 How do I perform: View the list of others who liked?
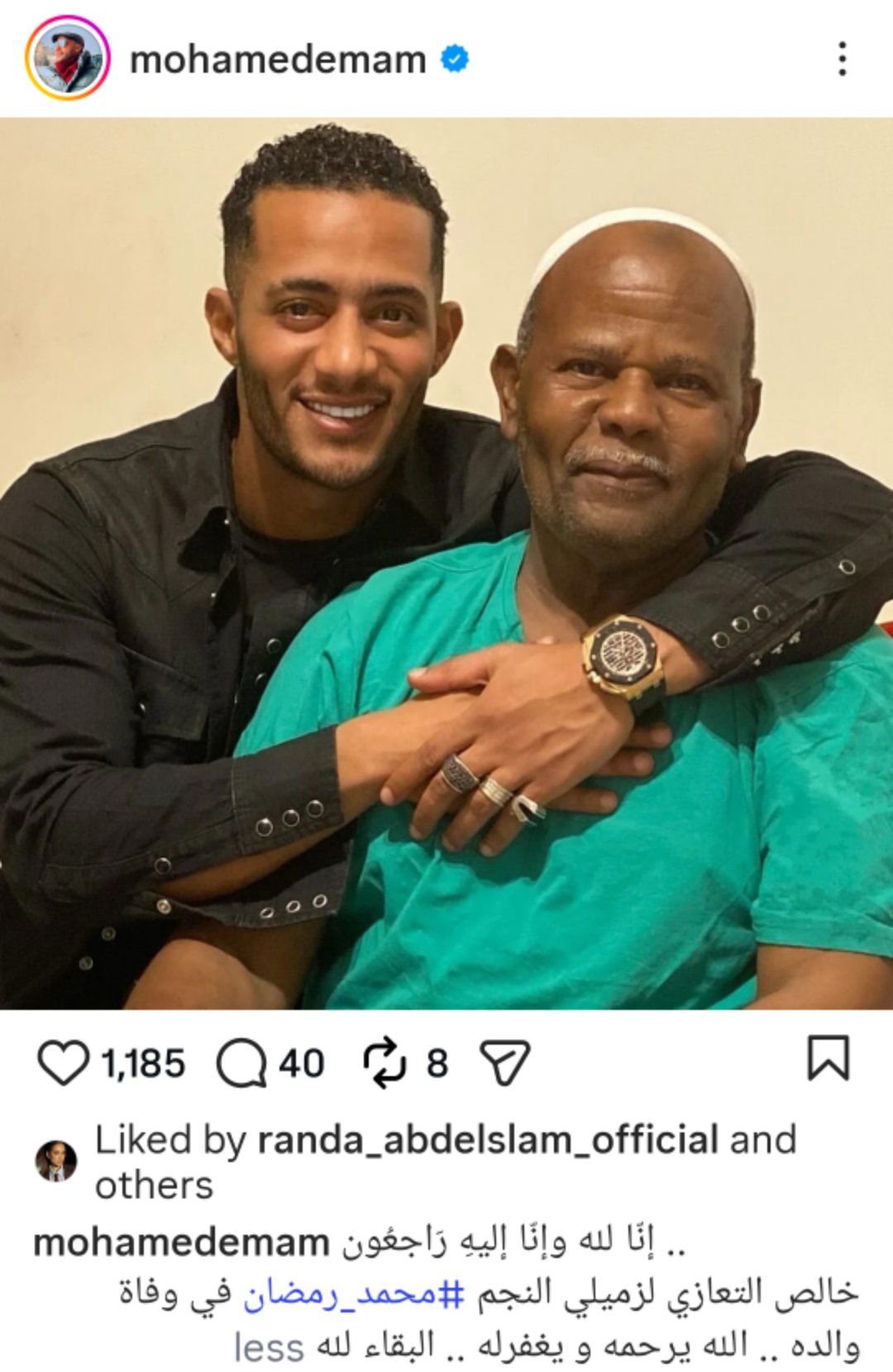point(154,1186)
